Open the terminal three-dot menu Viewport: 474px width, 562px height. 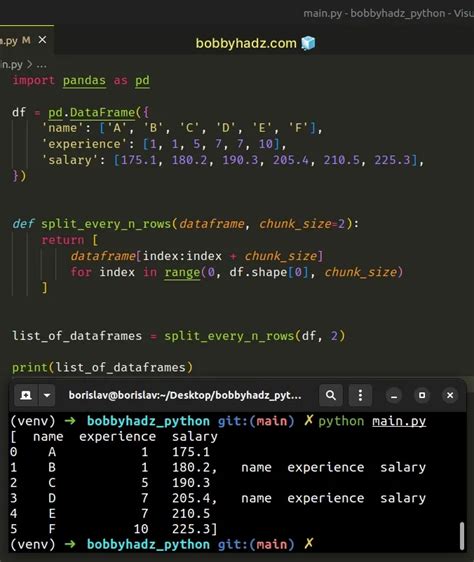click(360, 395)
